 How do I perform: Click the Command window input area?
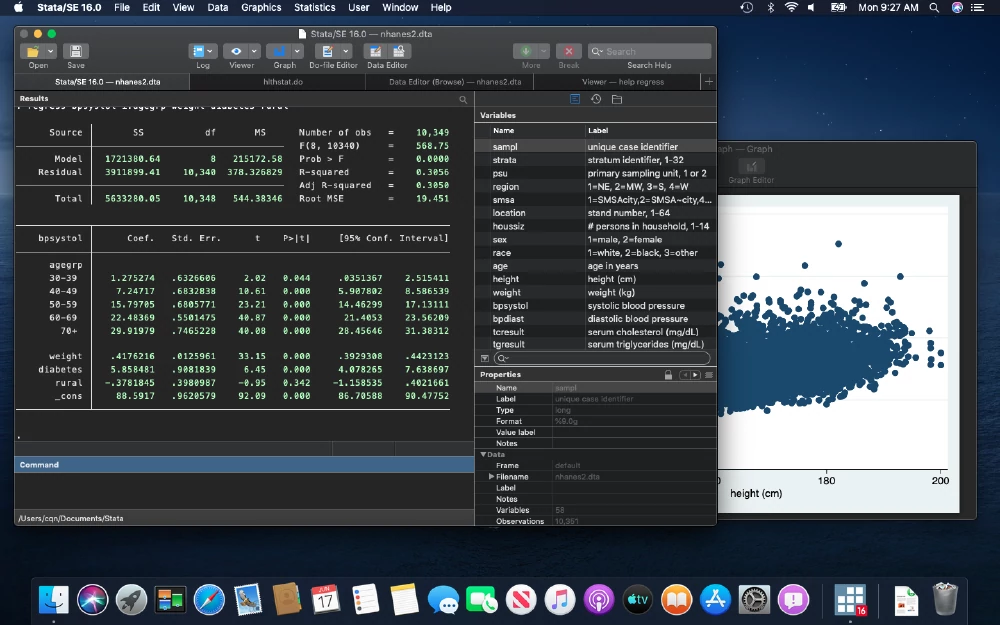(244, 490)
